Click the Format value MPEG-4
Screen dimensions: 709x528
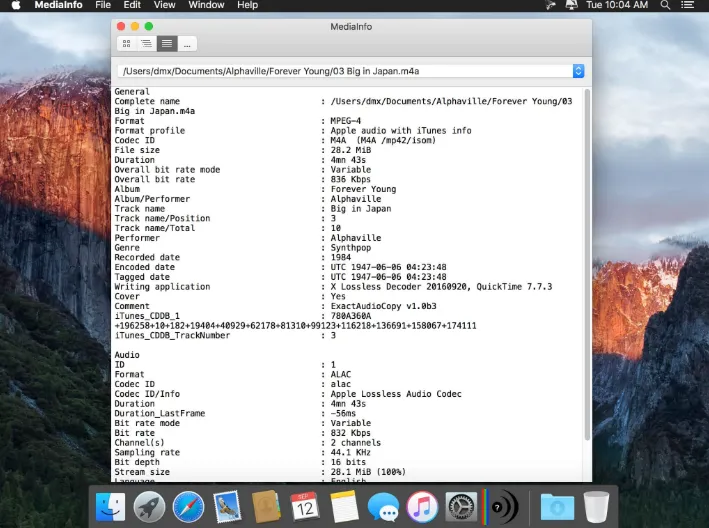345,121
